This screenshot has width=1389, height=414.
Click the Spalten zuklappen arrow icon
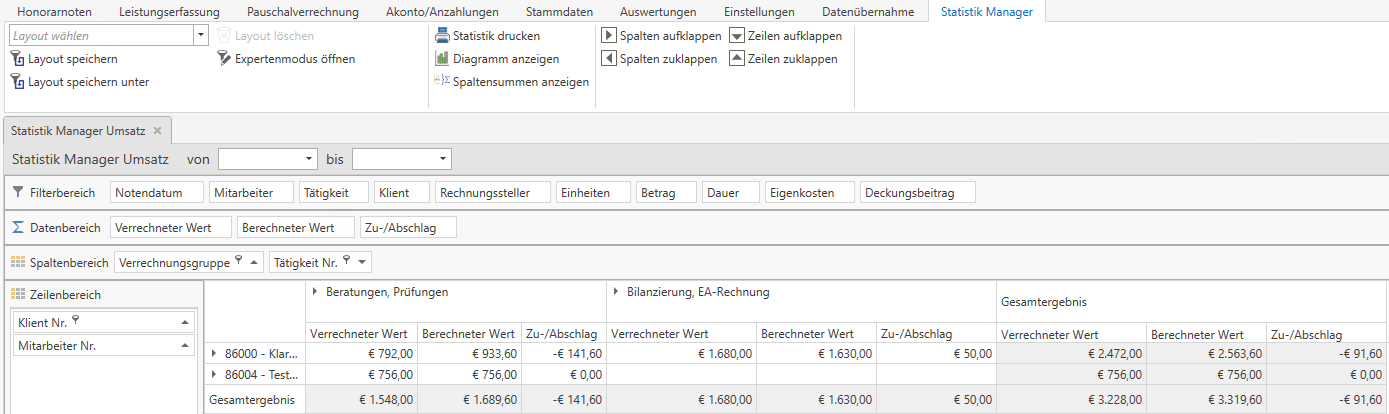(x=609, y=59)
